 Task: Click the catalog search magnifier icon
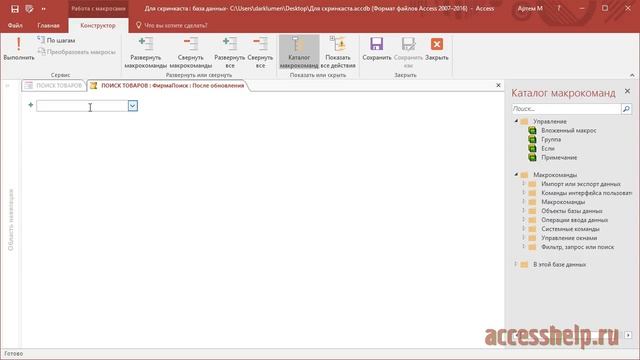[x=626, y=109]
